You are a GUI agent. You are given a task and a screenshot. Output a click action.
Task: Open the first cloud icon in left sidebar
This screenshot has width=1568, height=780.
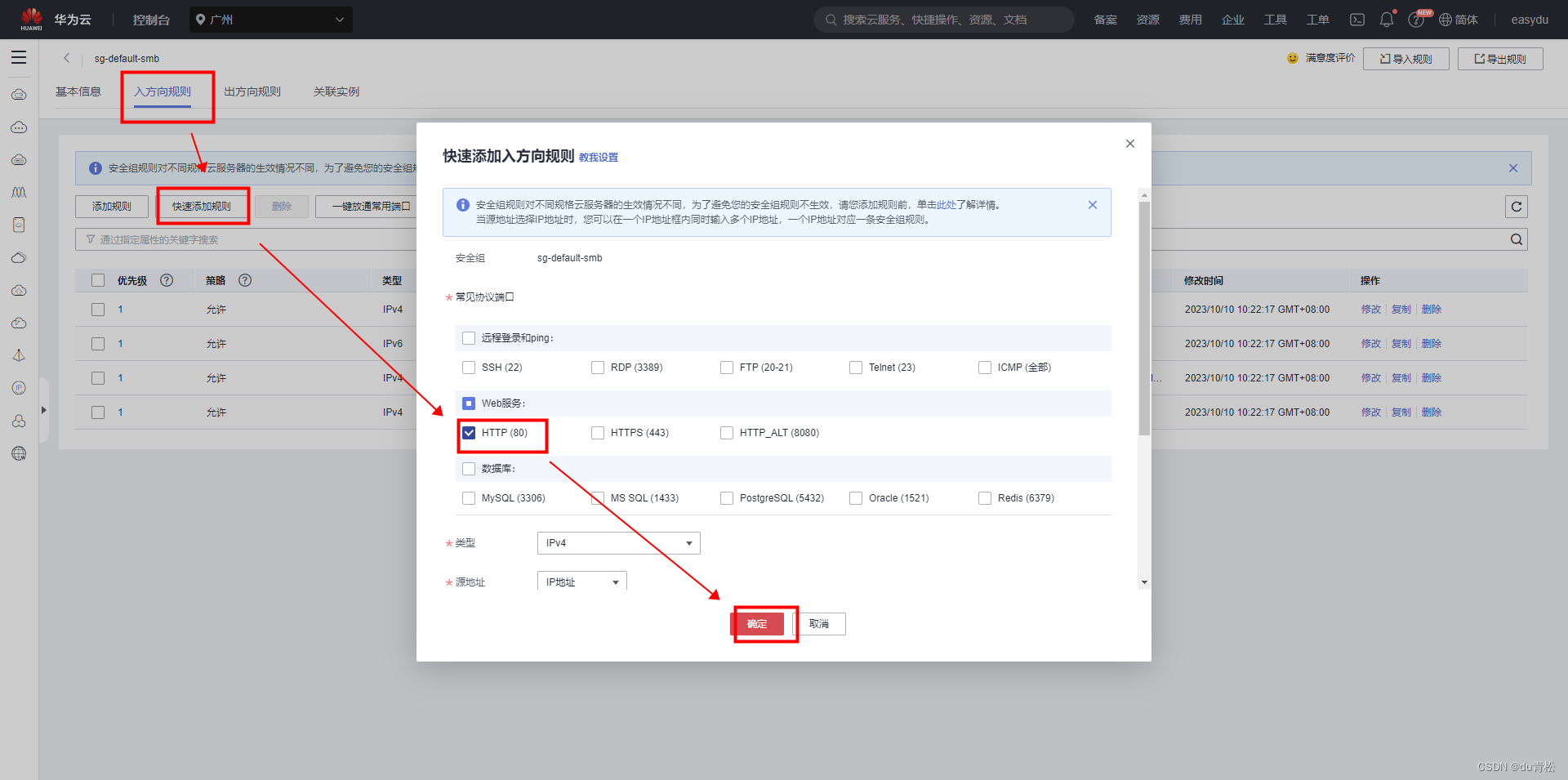pyautogui.click(x=19, y=95)
